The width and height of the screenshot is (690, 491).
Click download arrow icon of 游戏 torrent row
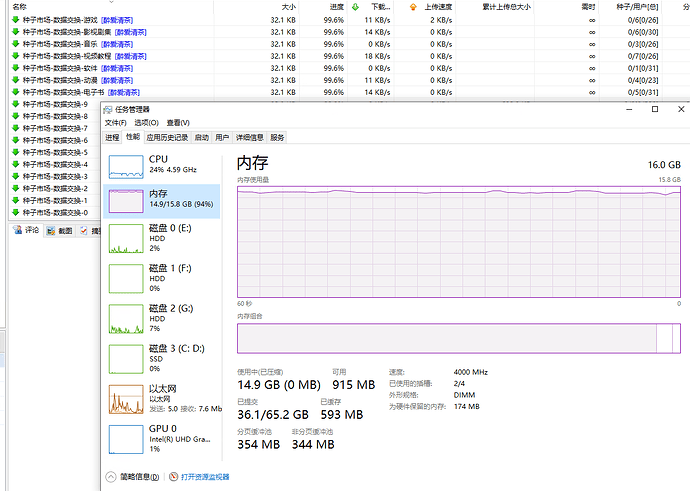[x=15, y=20]
